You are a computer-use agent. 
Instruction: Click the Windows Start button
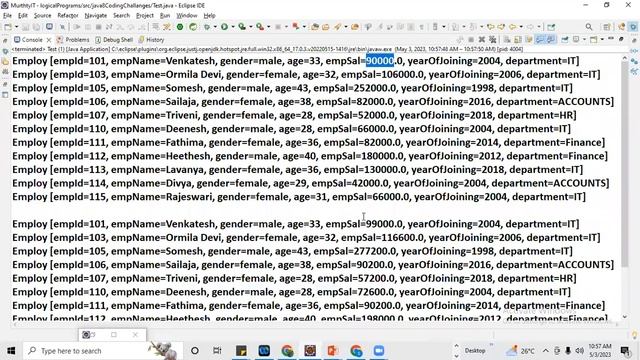click(x=11, y=351)
